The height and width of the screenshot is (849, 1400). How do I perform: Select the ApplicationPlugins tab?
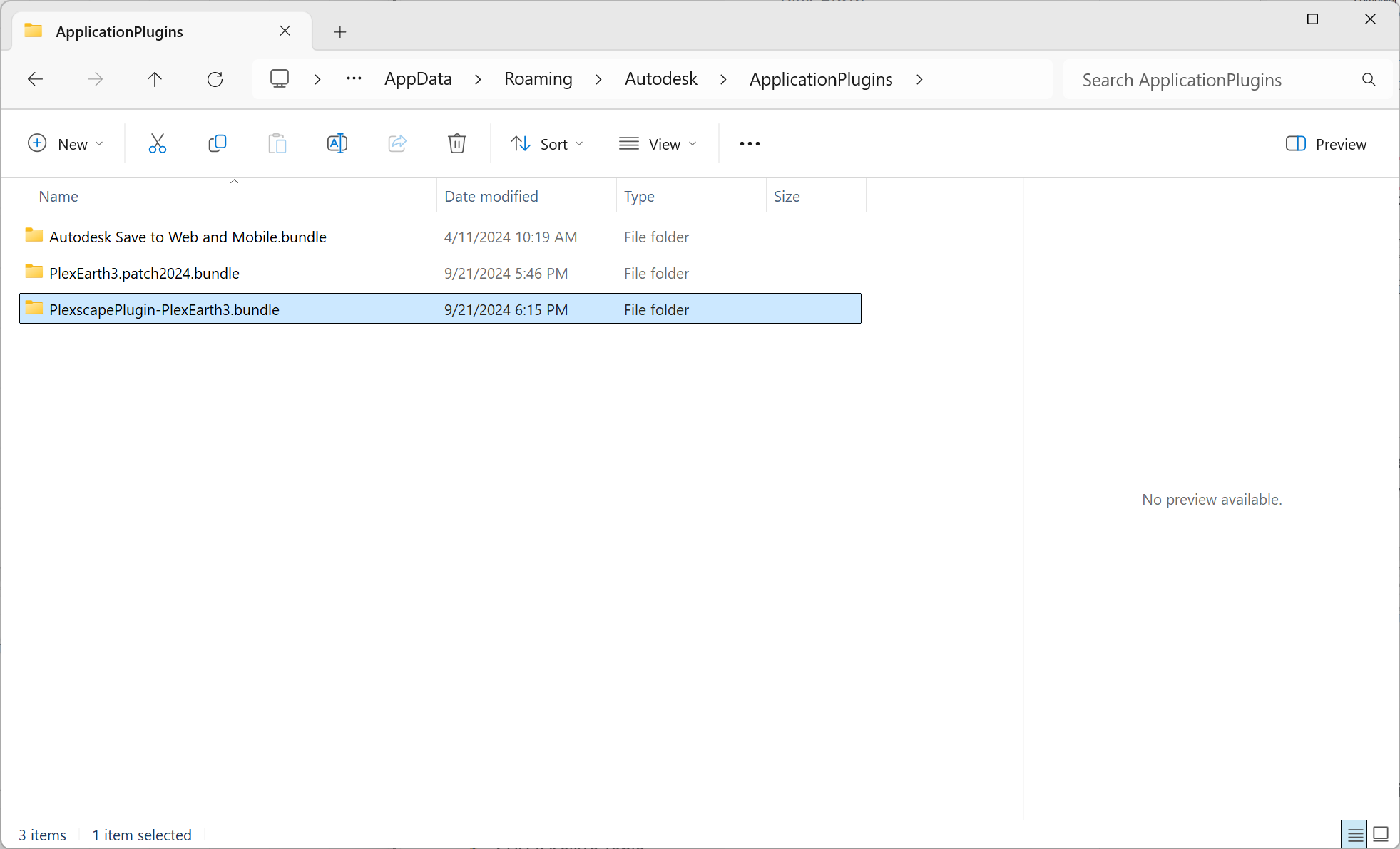click(160, 31)
